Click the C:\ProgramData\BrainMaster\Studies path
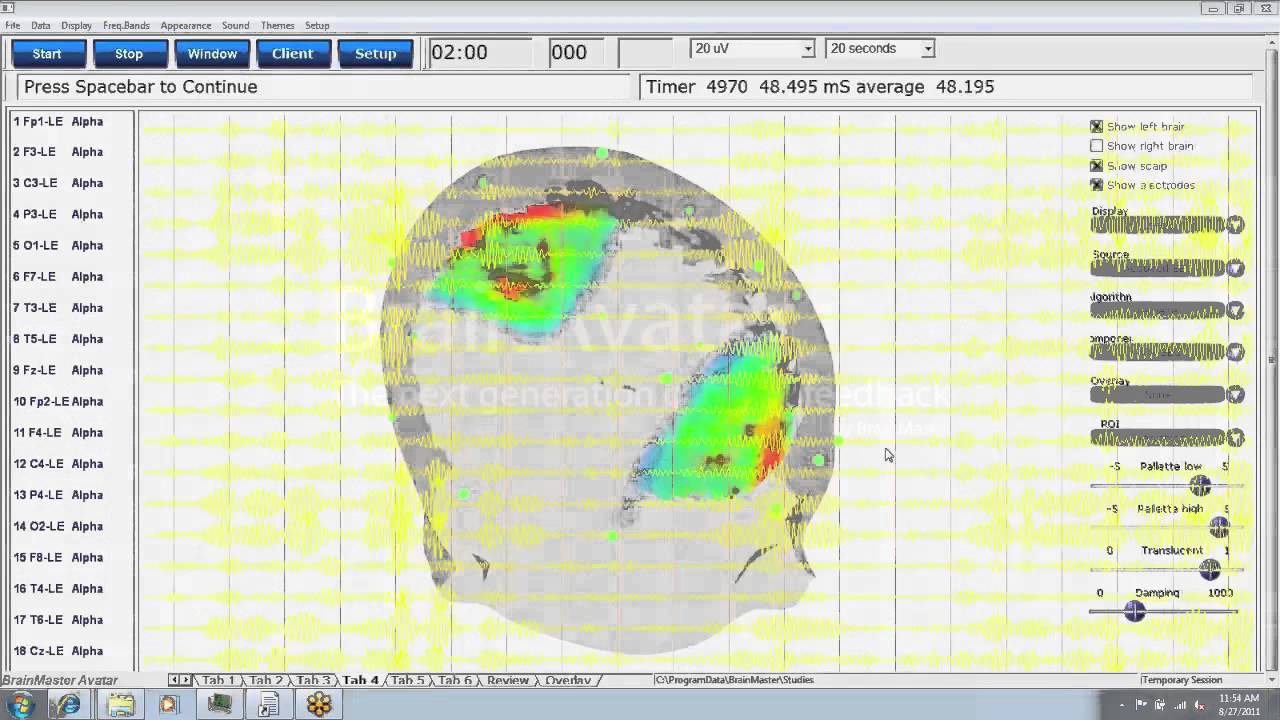This screenshot has width=1280, height=720. click(735, 680)
